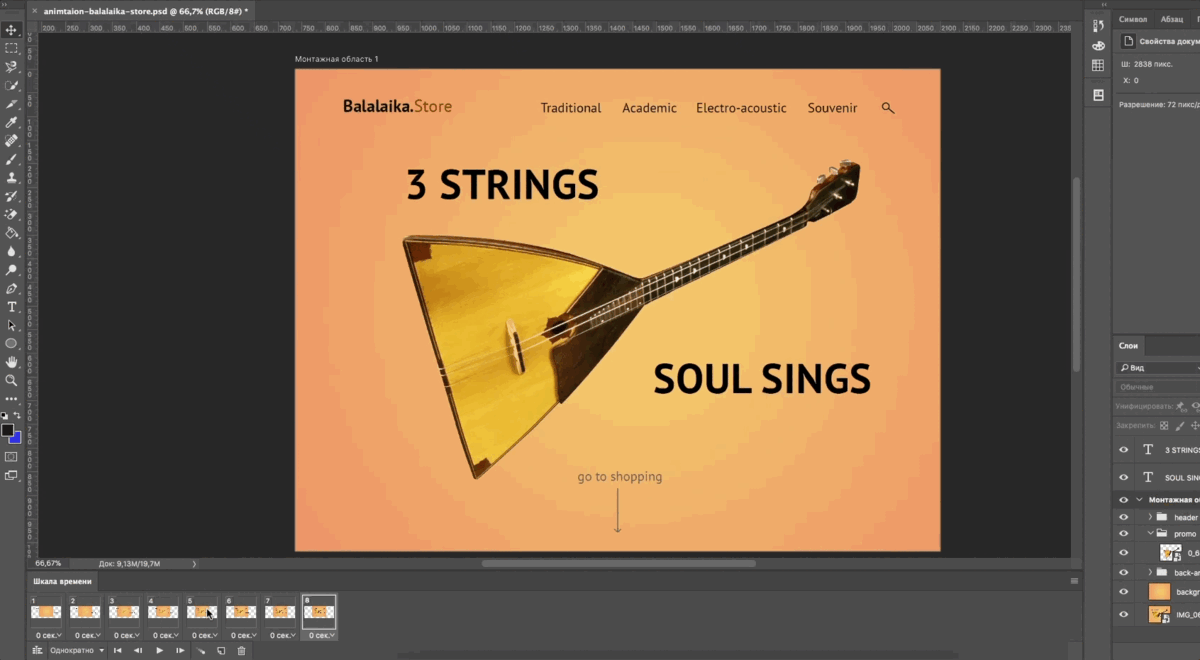1200x660 pixels.
Task: Collapse the promo layer group
Action: (1150, 534)
